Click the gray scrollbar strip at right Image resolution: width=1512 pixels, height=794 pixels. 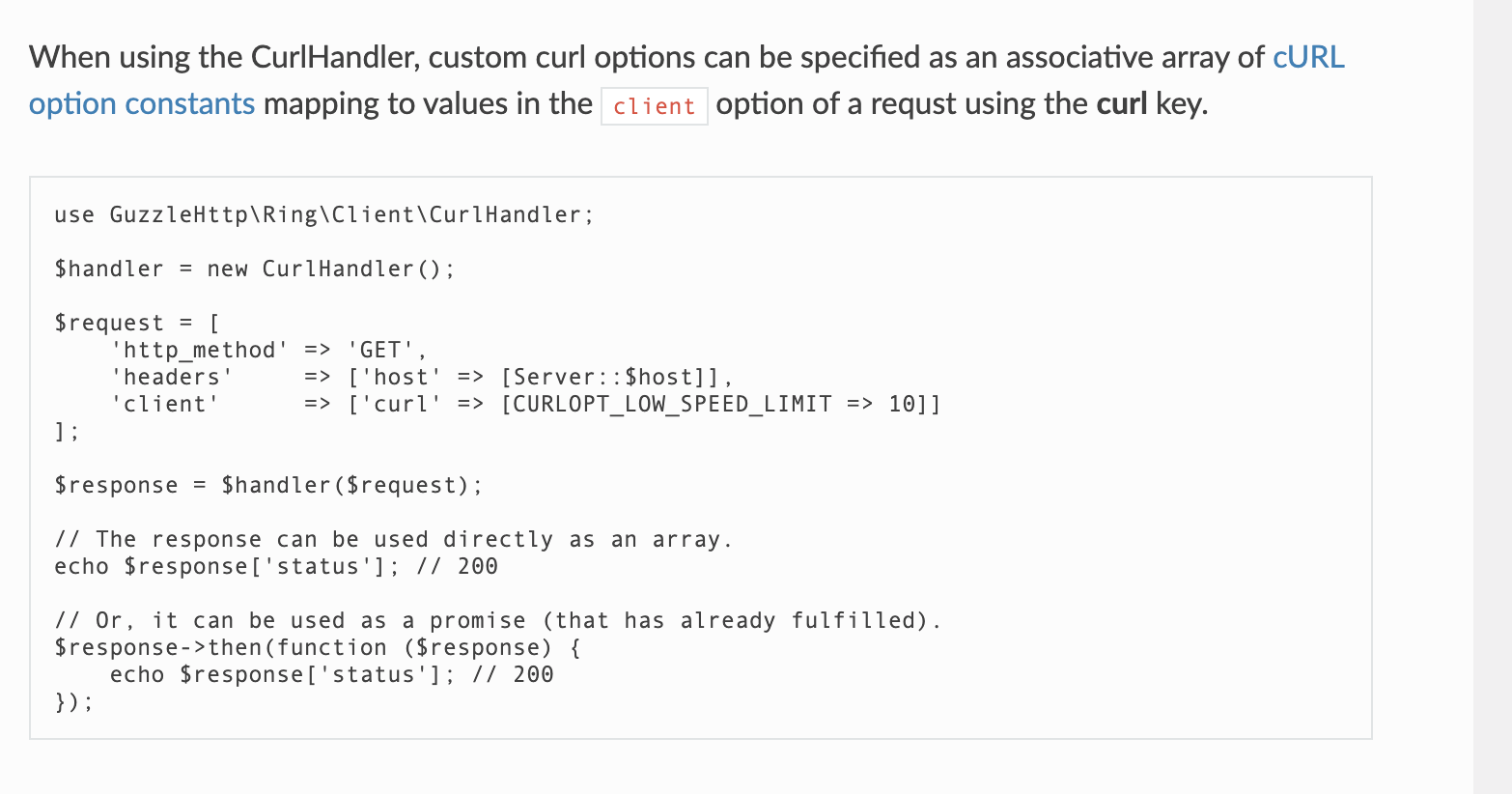pyautogui.click(x=1493, y=397)
